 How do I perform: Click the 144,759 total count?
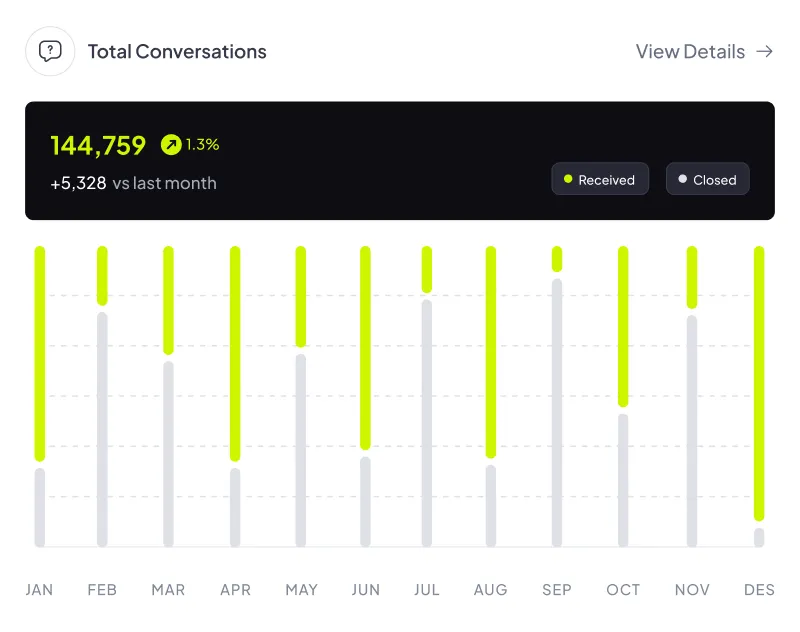pyautogui.click(x=98, y=145)
